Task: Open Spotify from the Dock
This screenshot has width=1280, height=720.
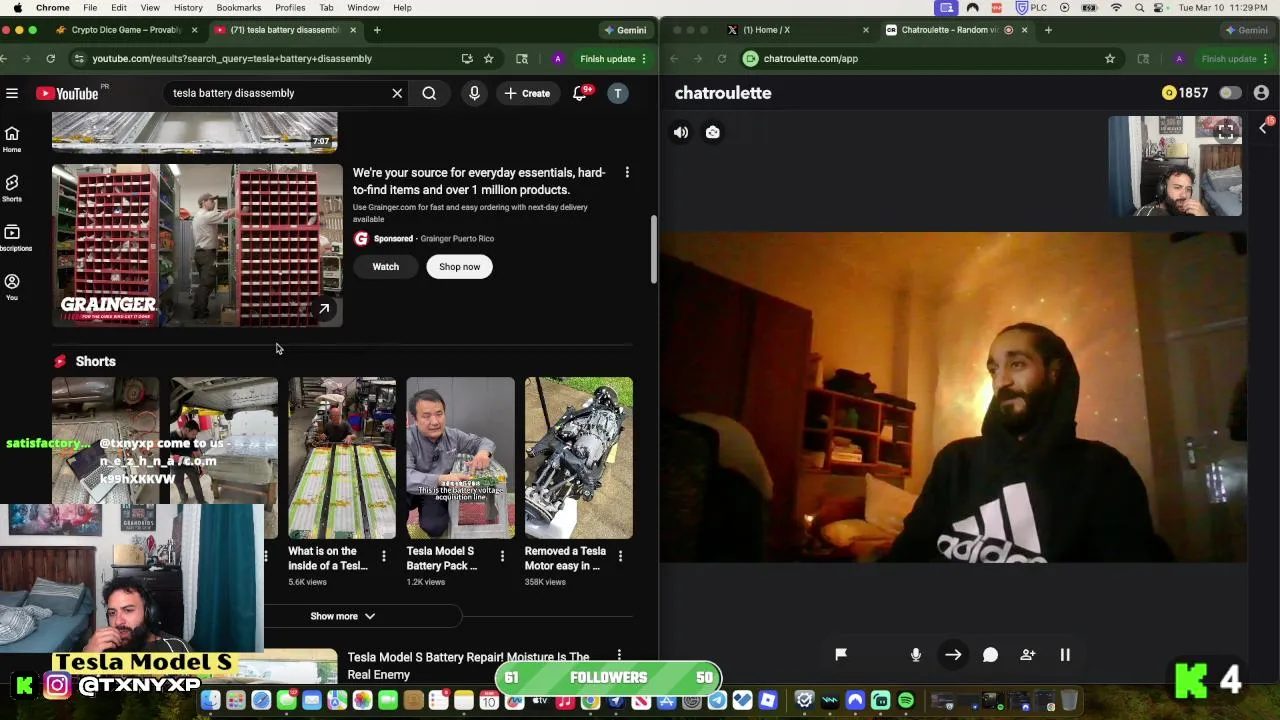Action: click(x=906, y=701)
